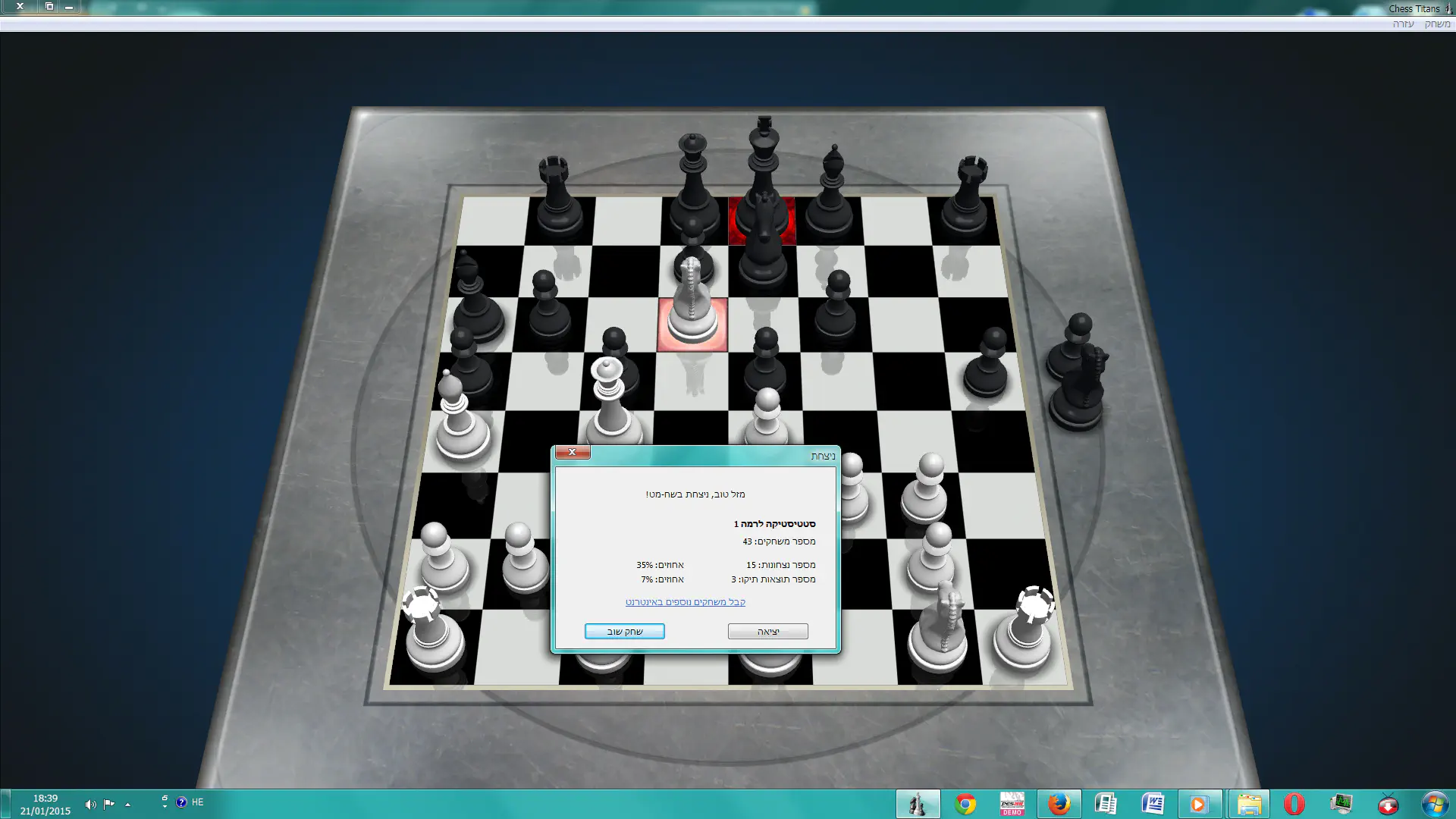
Task: Open the משחק (Game) menu
Action: coord(1437,24)
